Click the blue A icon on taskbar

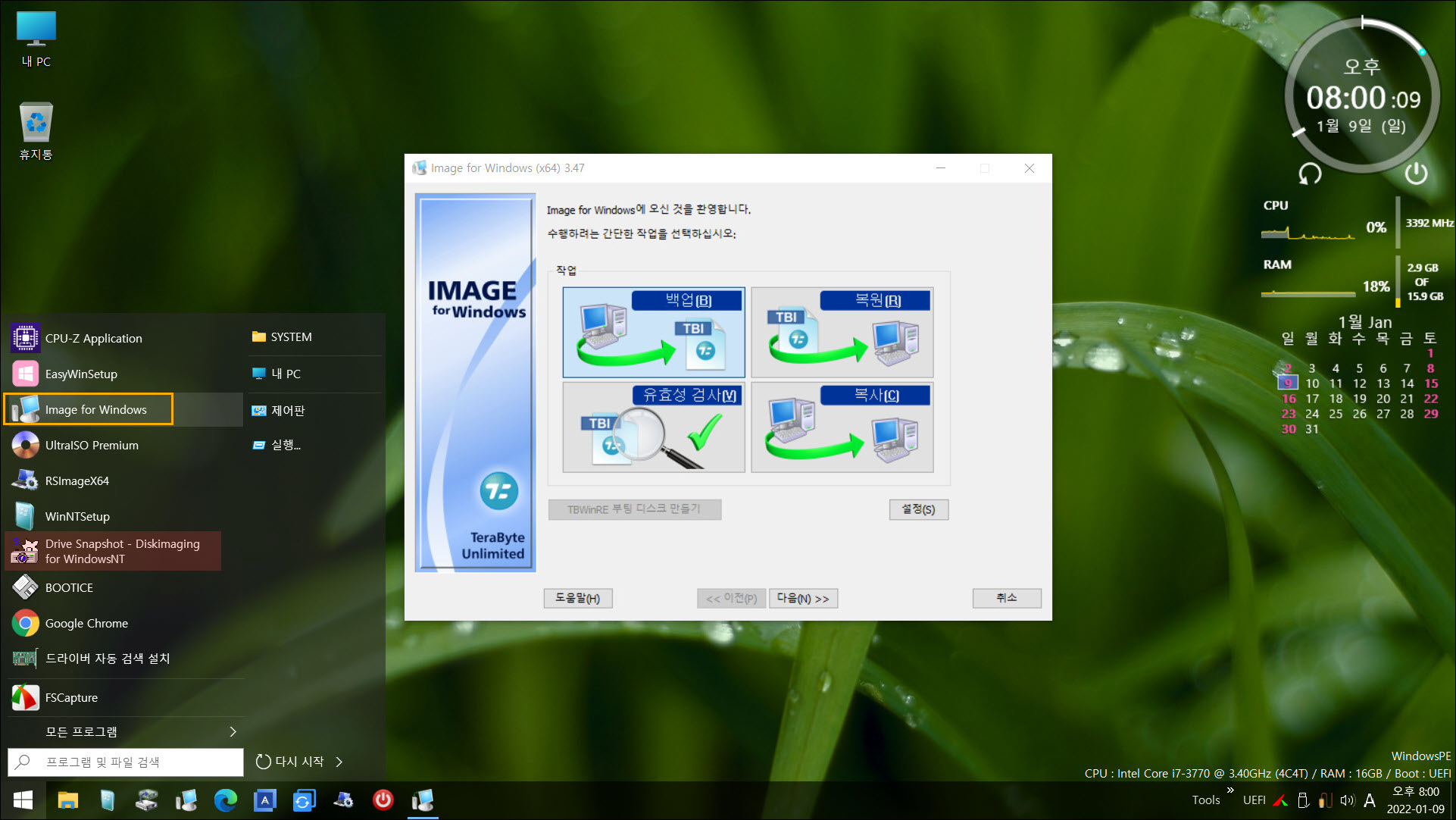(265, 800)
